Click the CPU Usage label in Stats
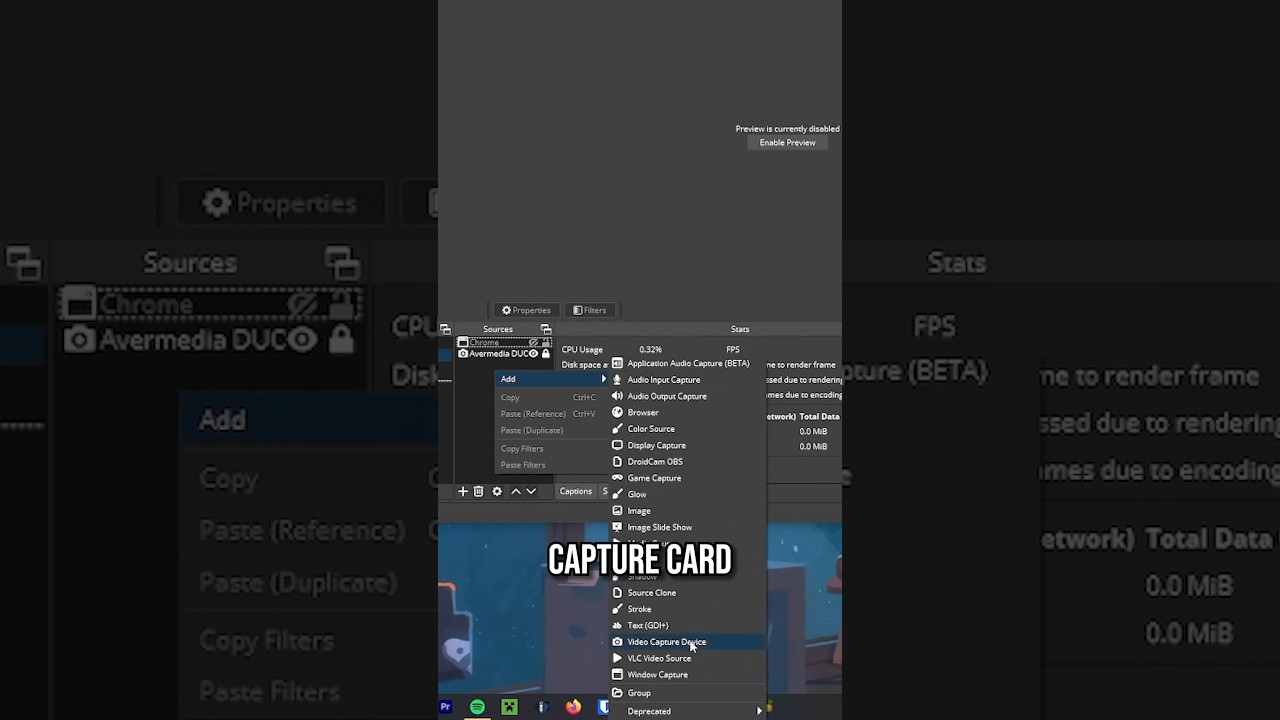The image size is (1280, 720). [582, 350]
